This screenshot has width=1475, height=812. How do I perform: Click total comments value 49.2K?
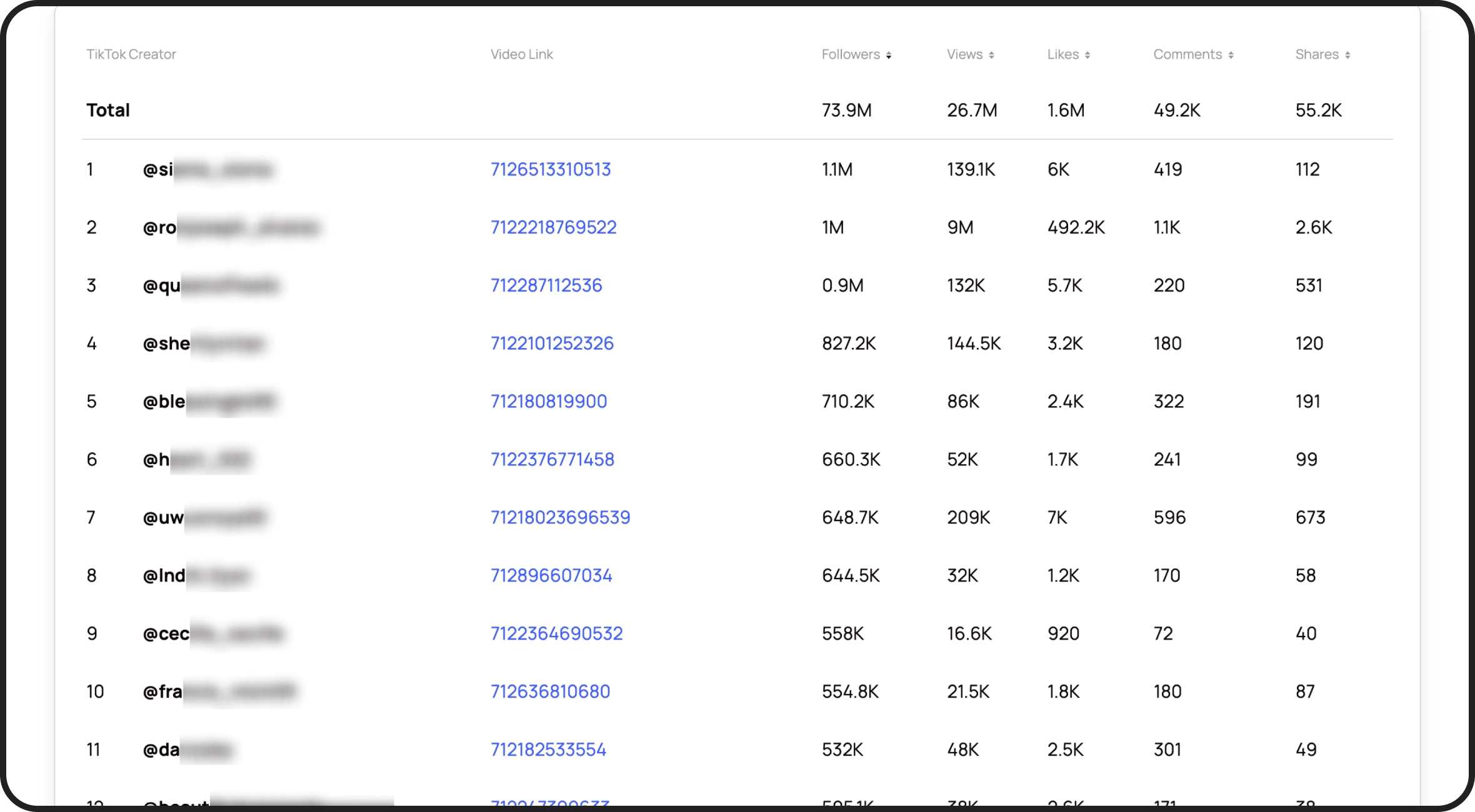pos(1177,110)
